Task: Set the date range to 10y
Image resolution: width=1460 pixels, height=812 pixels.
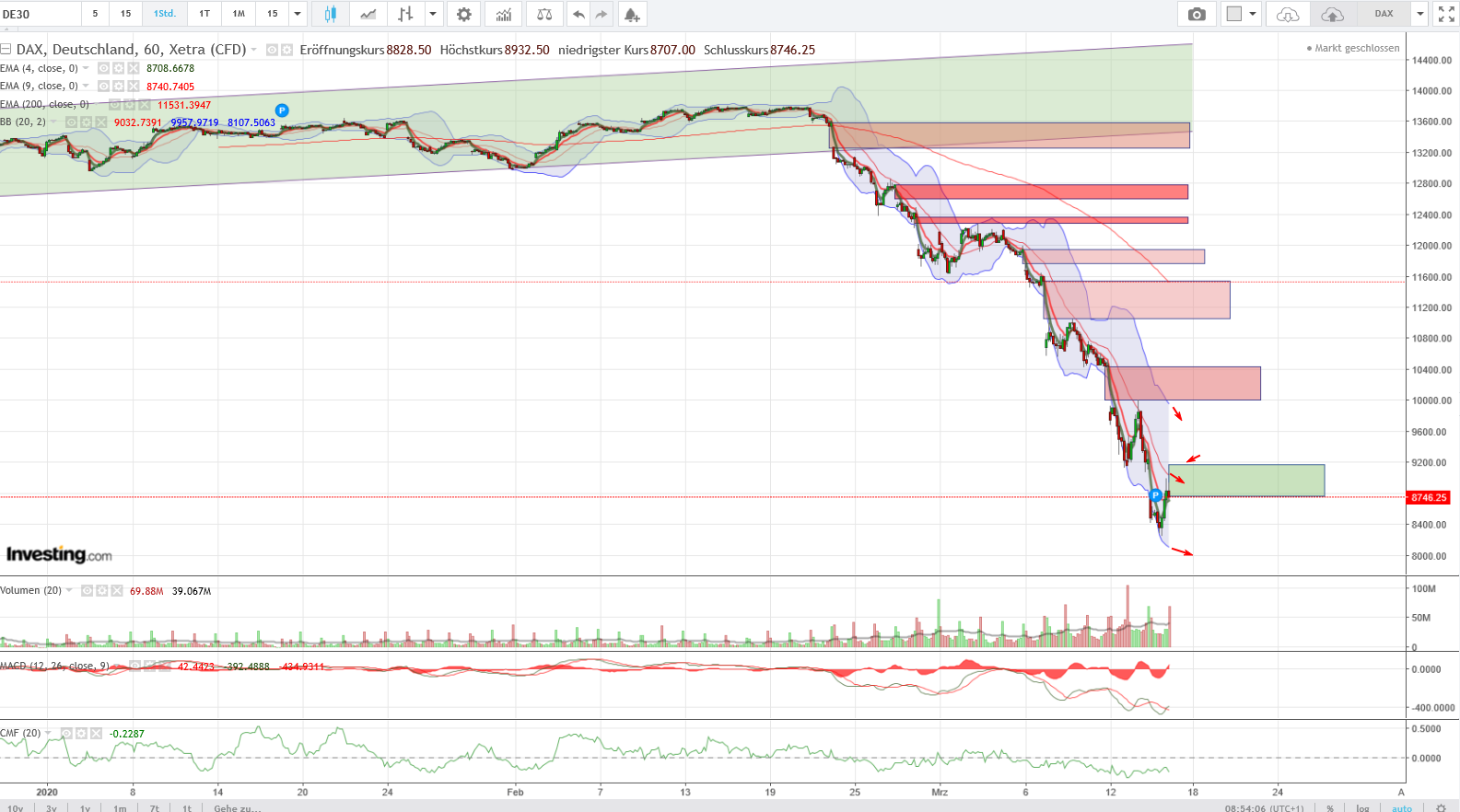Action: (16, 807)
